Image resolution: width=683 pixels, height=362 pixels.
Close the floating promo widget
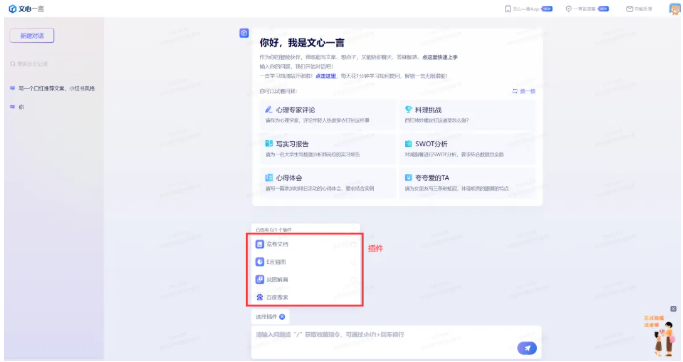(x=673, y=309)
